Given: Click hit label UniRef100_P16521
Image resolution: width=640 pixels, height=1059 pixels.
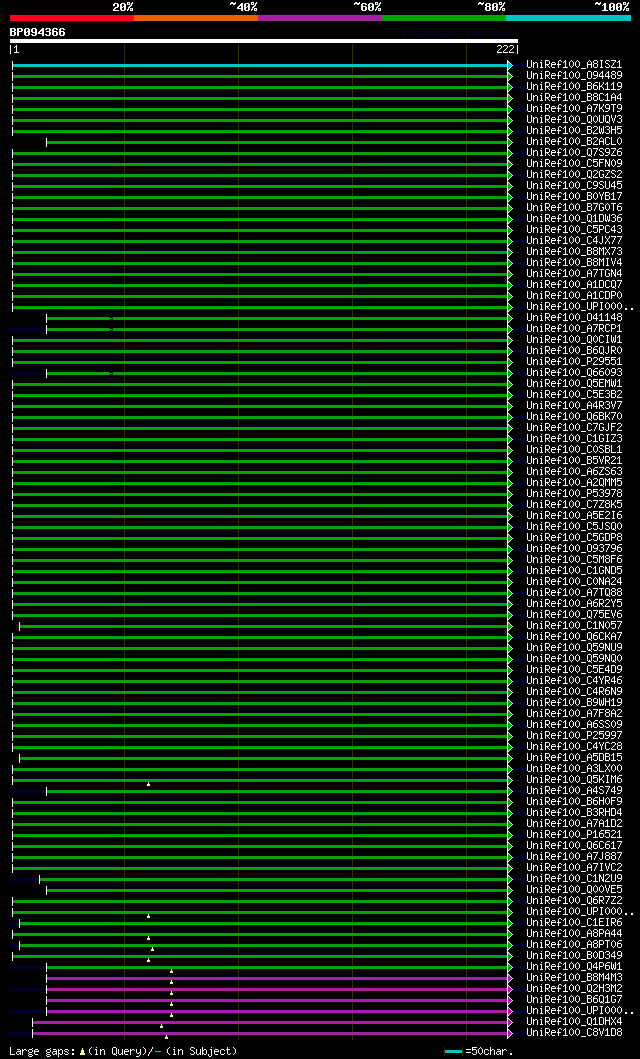Looking at the screenshot, I should click(x=575, y=834).
